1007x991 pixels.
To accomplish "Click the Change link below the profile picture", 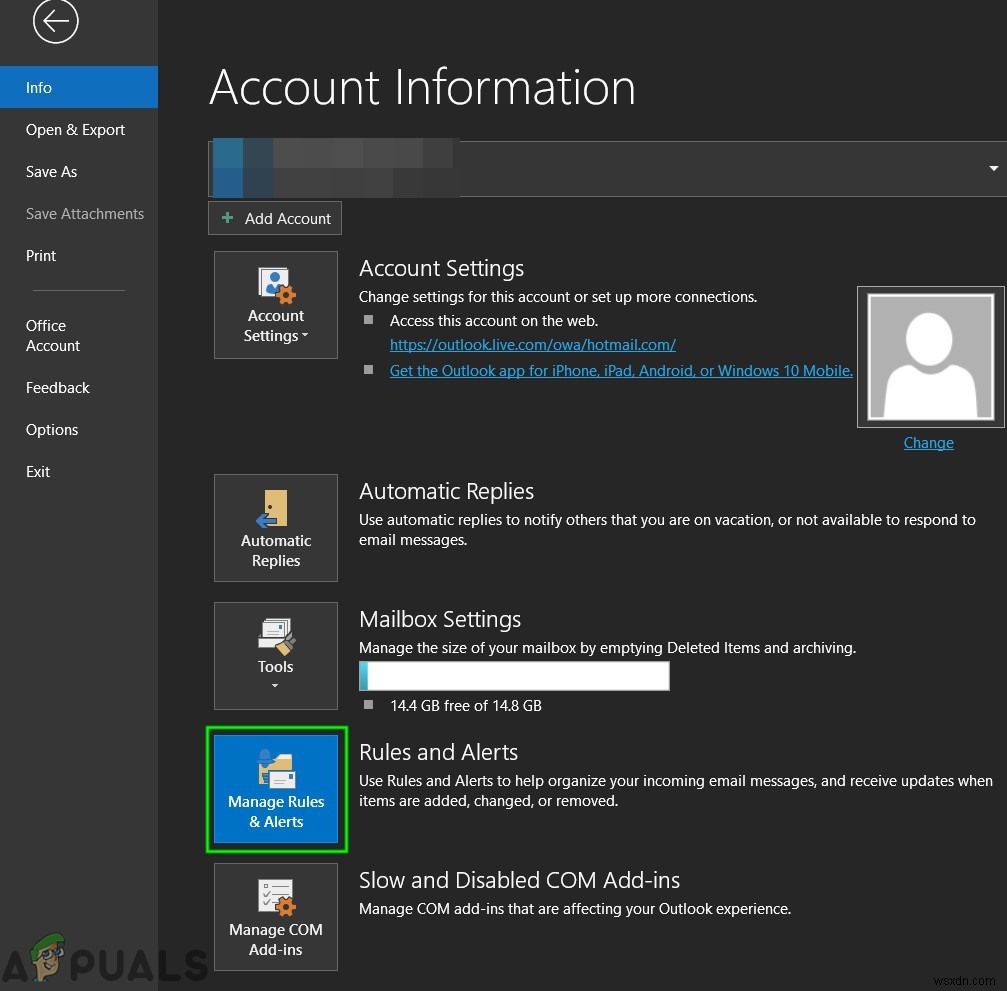I will [x=928, y=442].
